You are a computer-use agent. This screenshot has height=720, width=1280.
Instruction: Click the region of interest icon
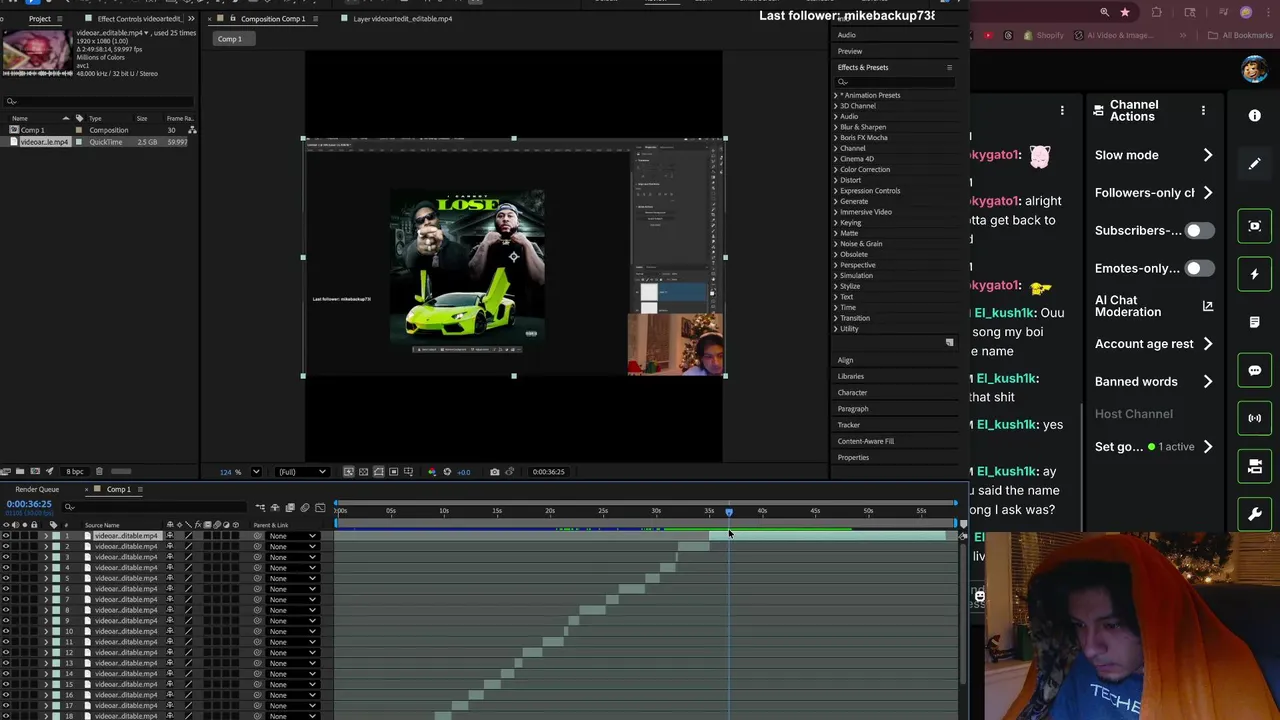[393, 472]
